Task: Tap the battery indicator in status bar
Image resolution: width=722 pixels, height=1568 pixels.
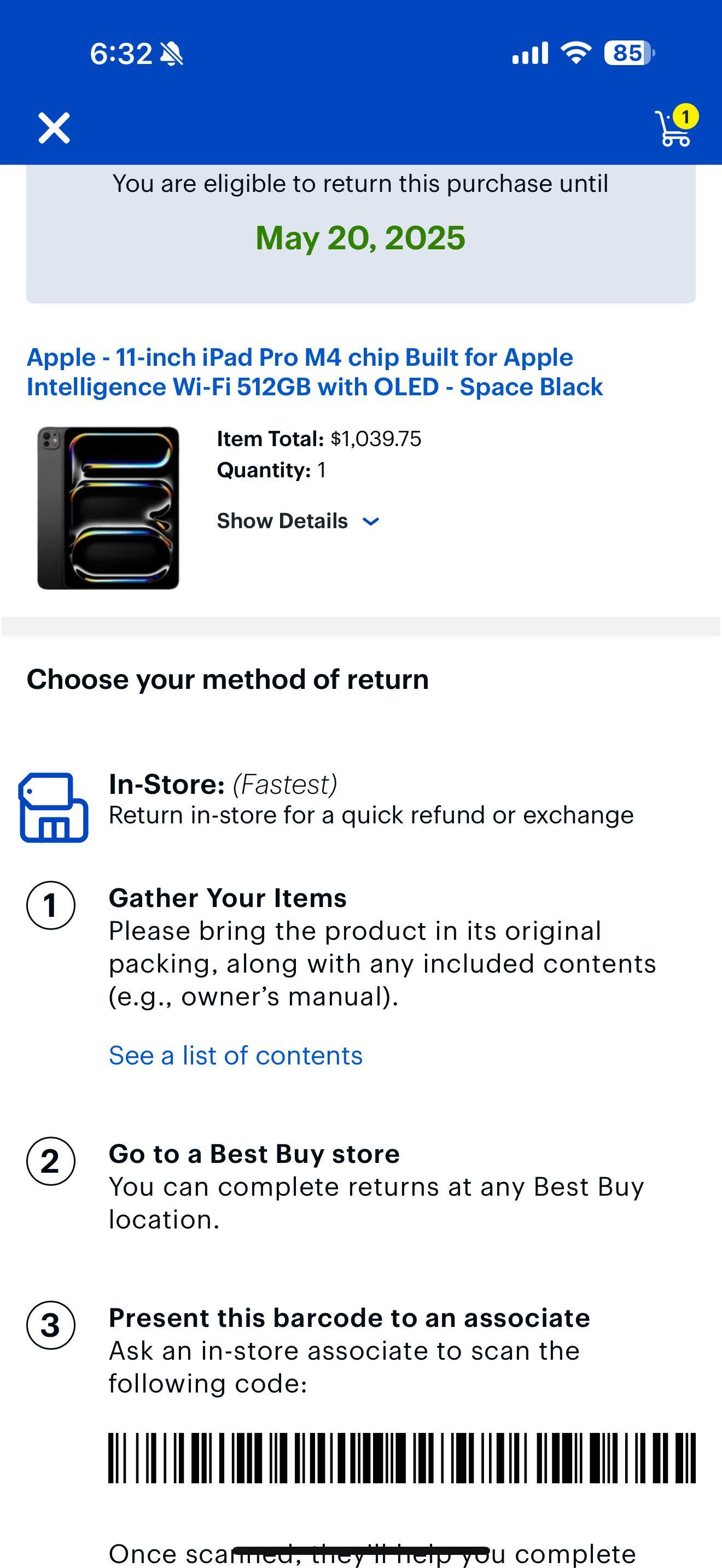Action: [x=628, y=53]
